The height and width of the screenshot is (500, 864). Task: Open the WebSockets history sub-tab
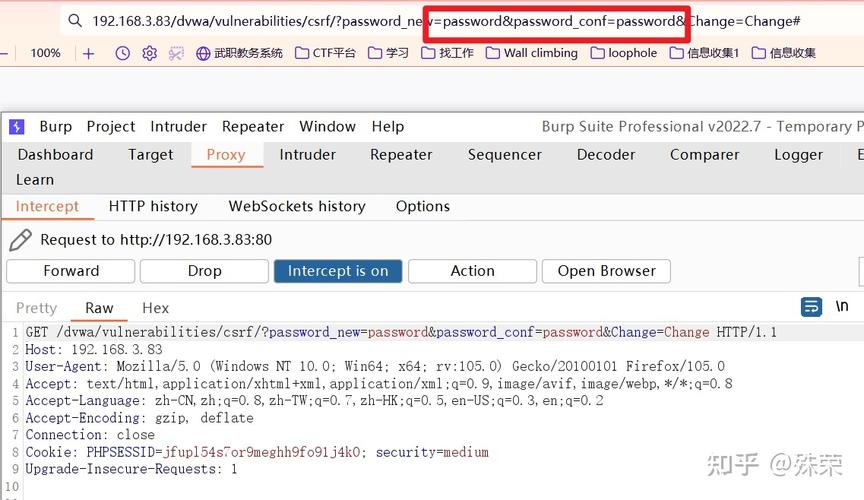point(297,207)
